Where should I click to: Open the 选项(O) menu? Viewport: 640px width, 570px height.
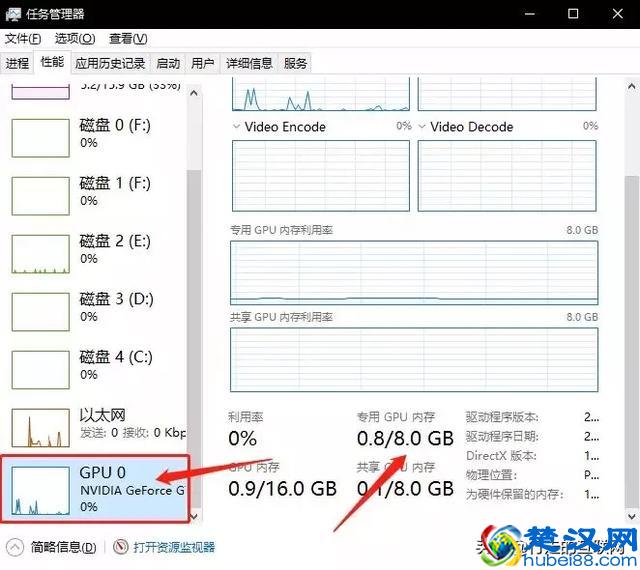75,39
